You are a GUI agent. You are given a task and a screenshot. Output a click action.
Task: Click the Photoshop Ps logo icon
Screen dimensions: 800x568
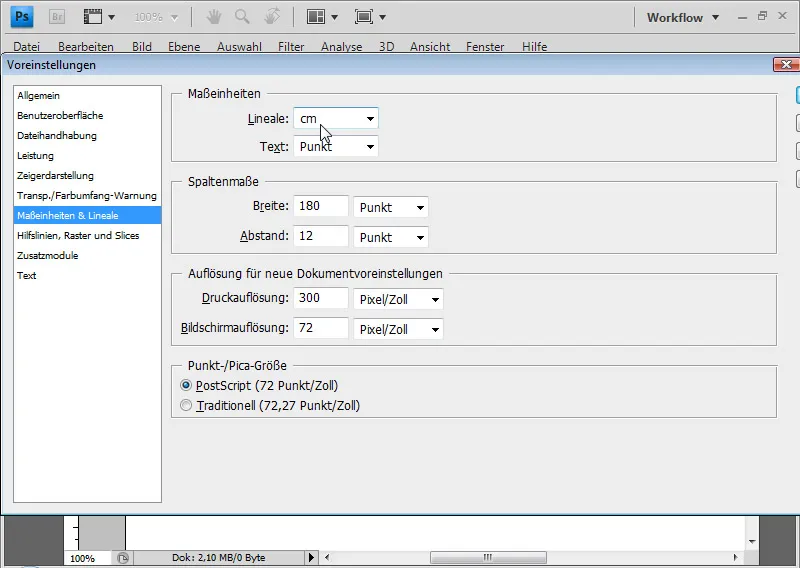coord(22,17)
